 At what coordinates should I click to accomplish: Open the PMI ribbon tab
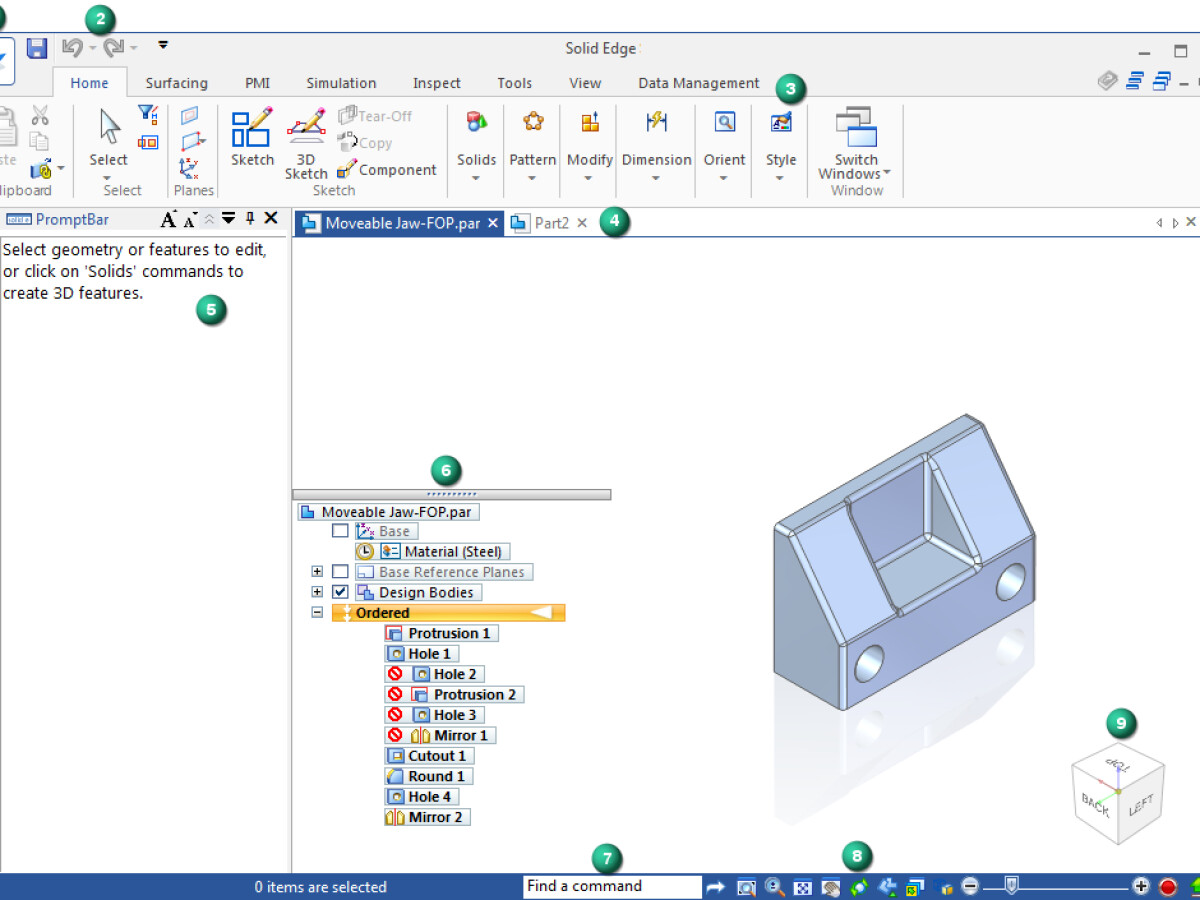tap(257, 83)
